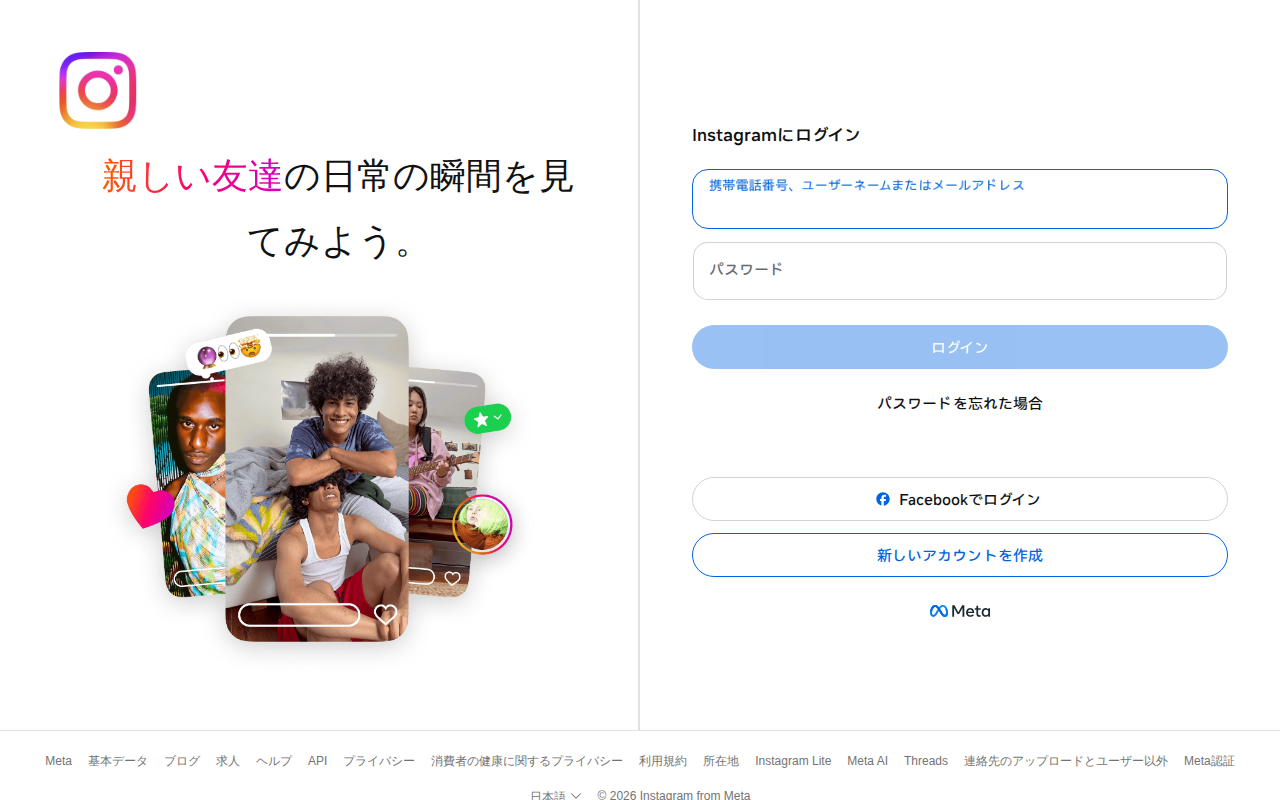The image size is (1280, 800).
Task: Click the Meta infinity logo below the buttons
Action: (938, 610)
